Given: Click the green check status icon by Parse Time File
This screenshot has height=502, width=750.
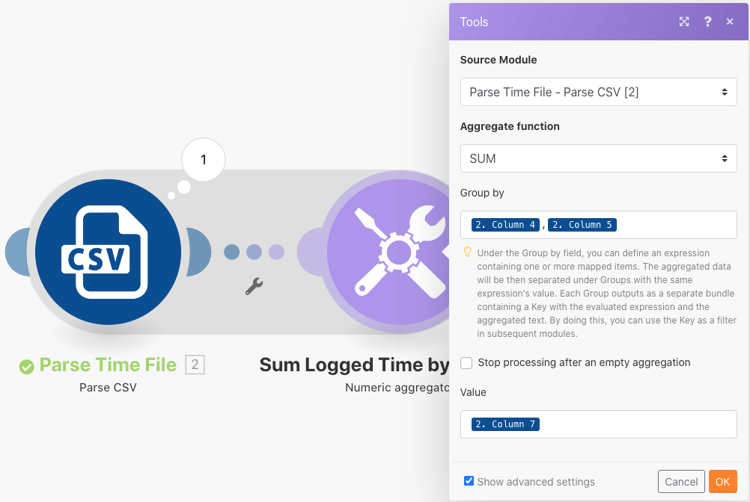Looking at the screenshot, I should tap(26, 367).
